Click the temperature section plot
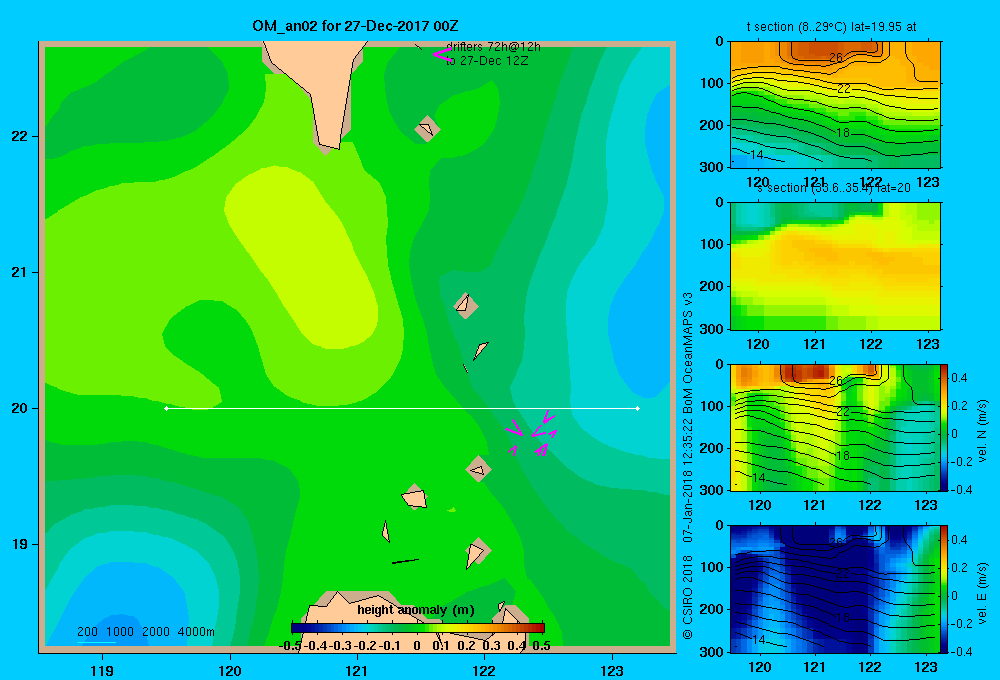This screenshot has height=680, width=1000. coord(835,104)
